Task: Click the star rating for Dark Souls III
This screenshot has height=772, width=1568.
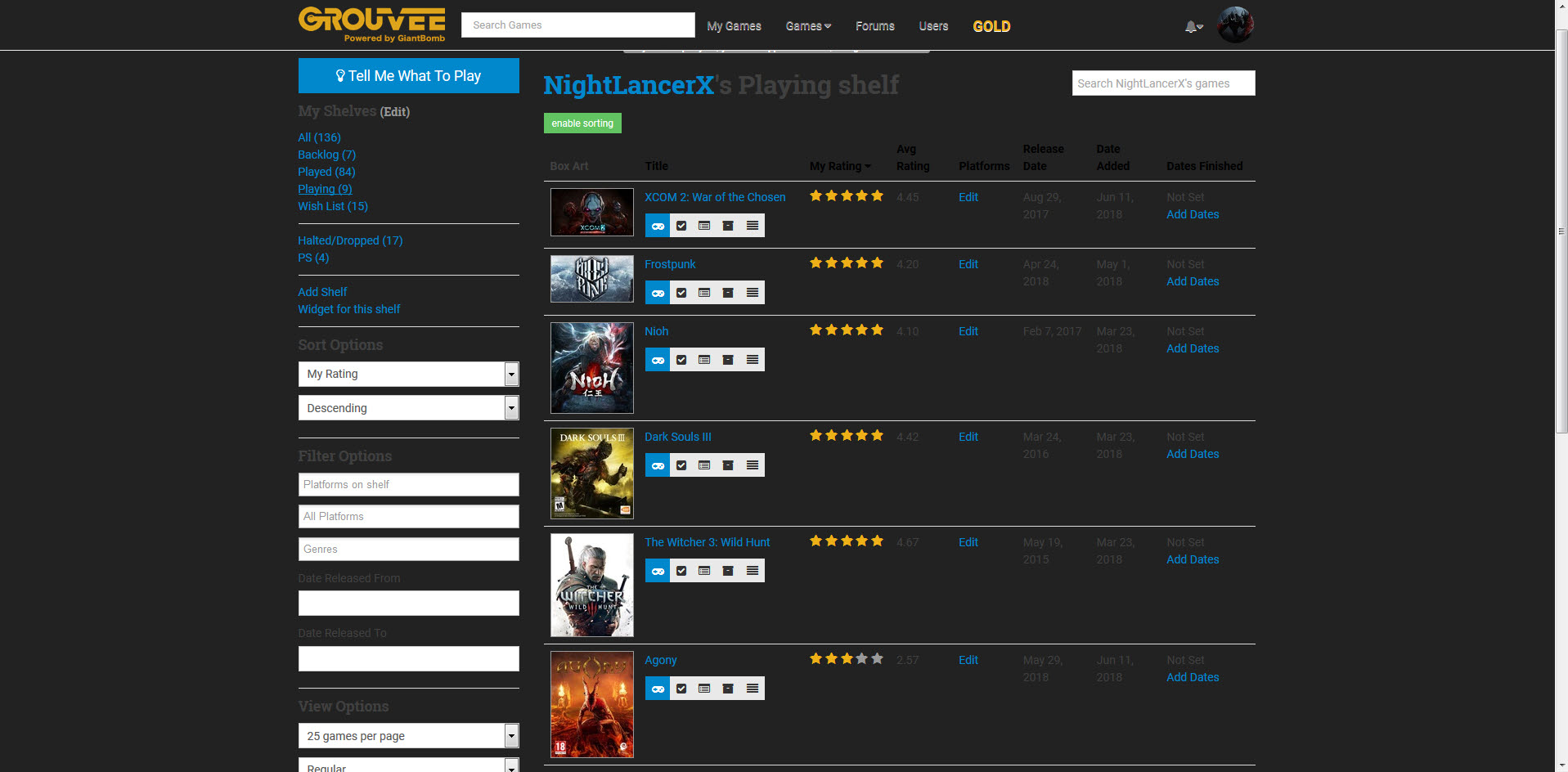Action: [x=847, y=435]
